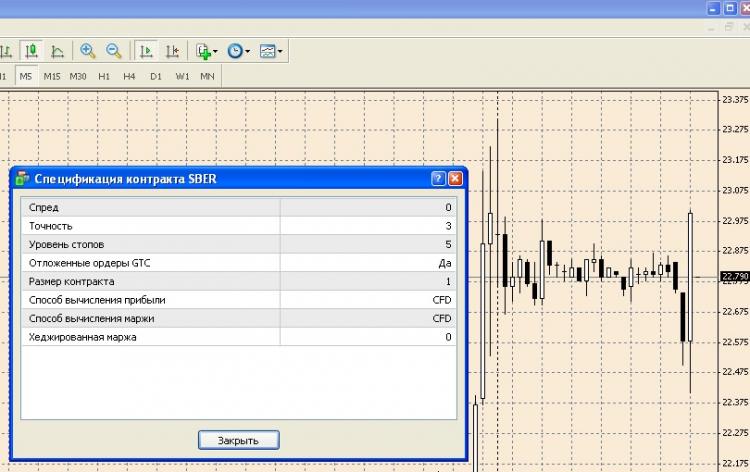Select the Спред row

tap(239, 207)
